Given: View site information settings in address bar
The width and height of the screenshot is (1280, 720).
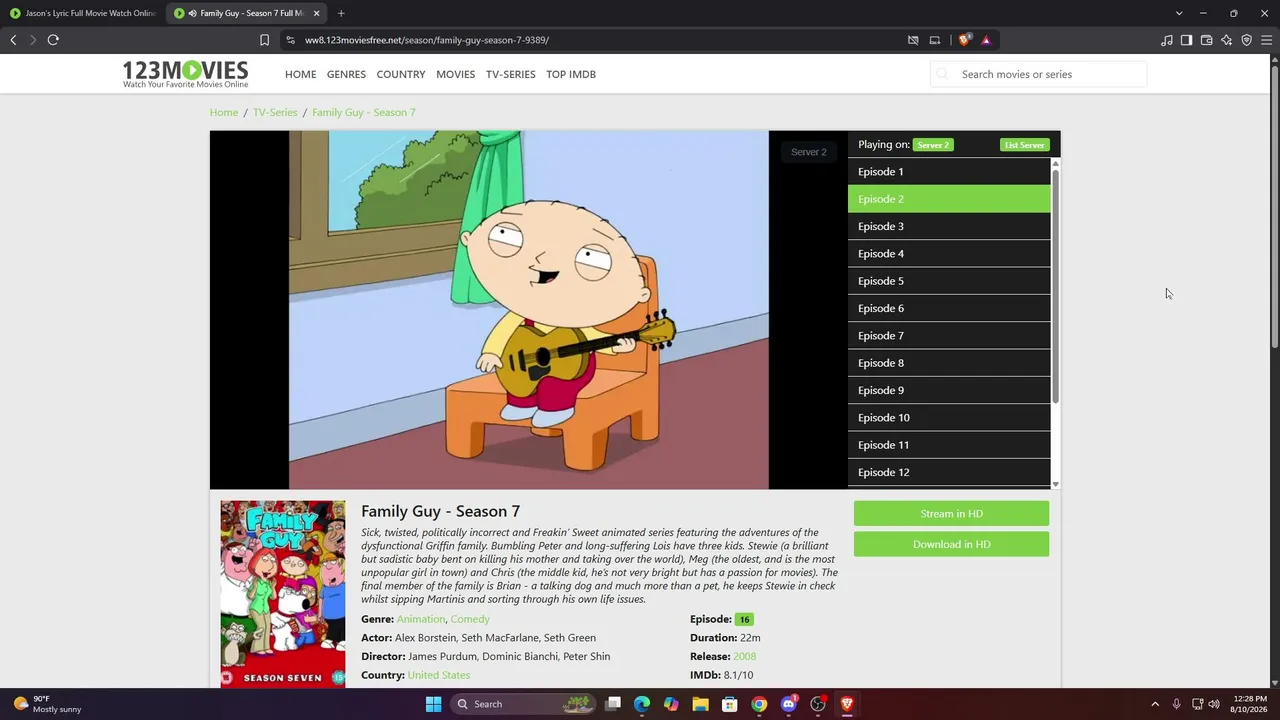Looking at the screenshot, I should point(290,40).
